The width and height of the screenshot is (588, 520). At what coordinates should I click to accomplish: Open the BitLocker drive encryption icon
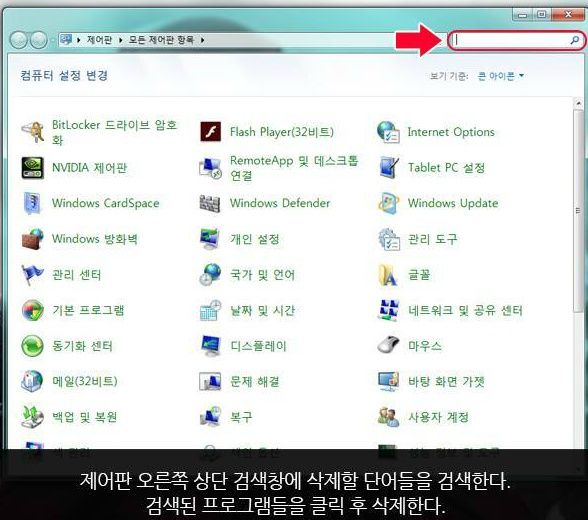point(33,132)
